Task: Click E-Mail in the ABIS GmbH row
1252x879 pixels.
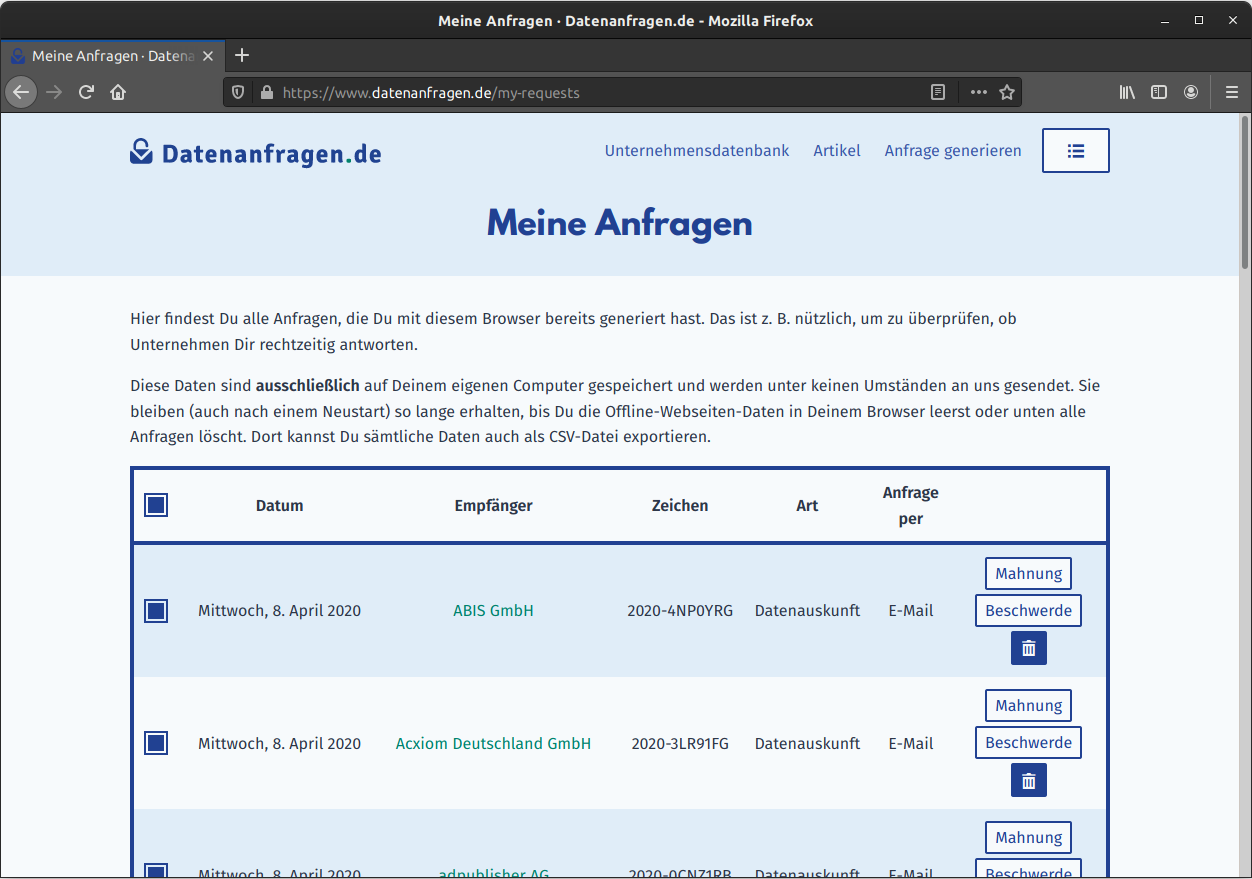Action: [911, 611]
